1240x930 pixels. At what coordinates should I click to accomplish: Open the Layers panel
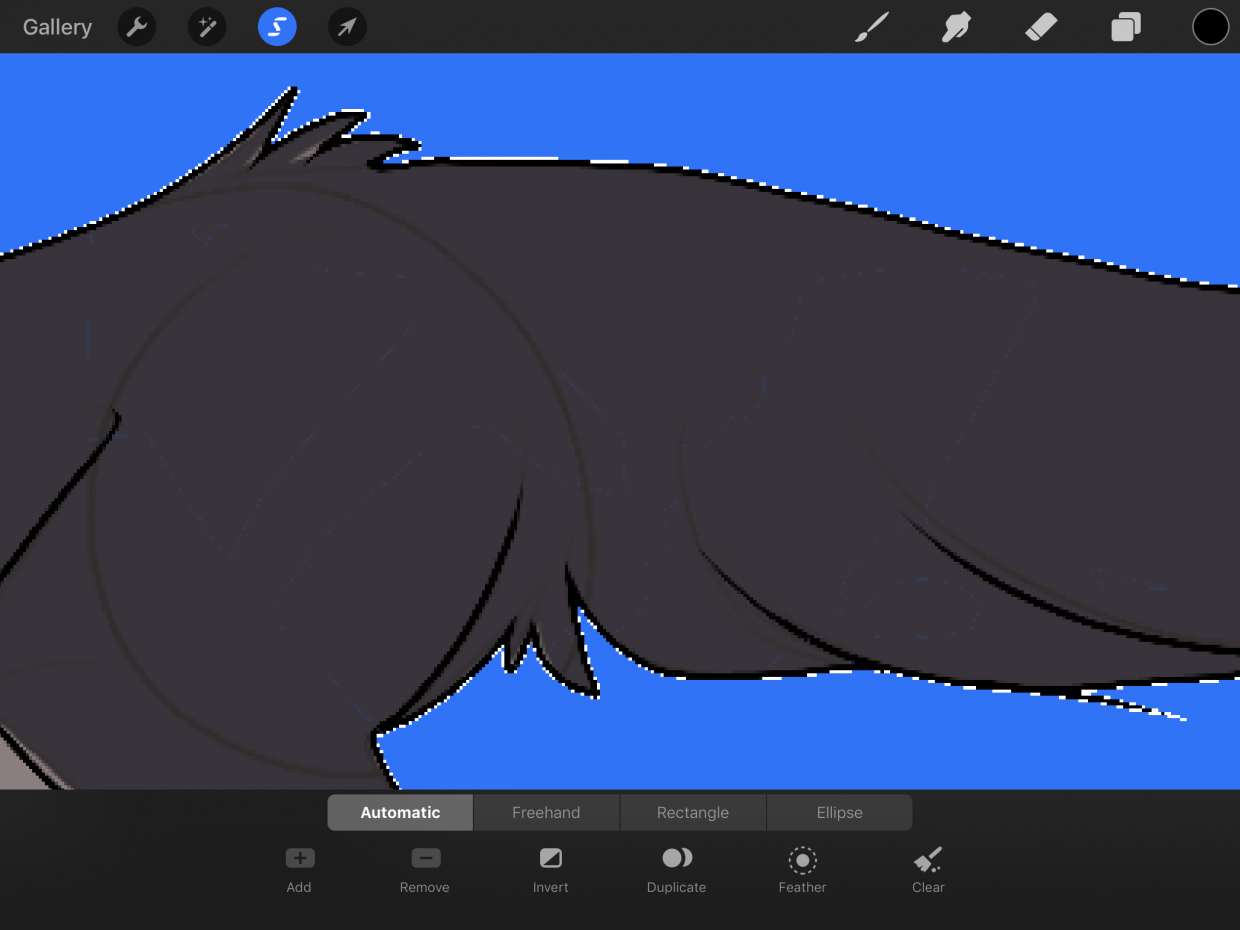[1126, 27]
